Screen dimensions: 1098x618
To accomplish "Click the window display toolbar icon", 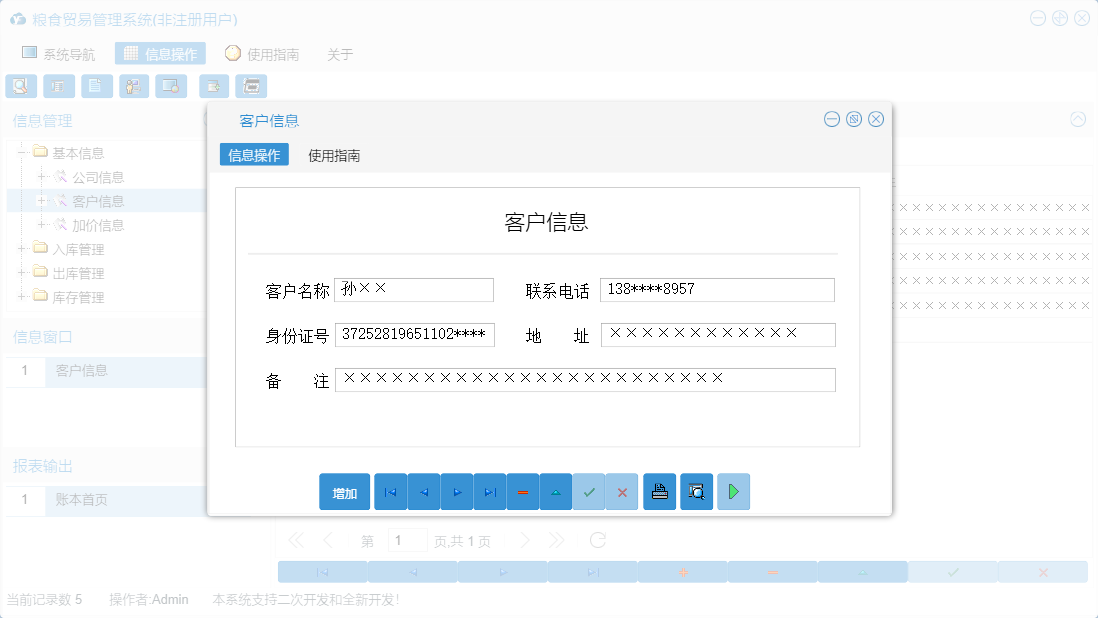I will [171, 86].
